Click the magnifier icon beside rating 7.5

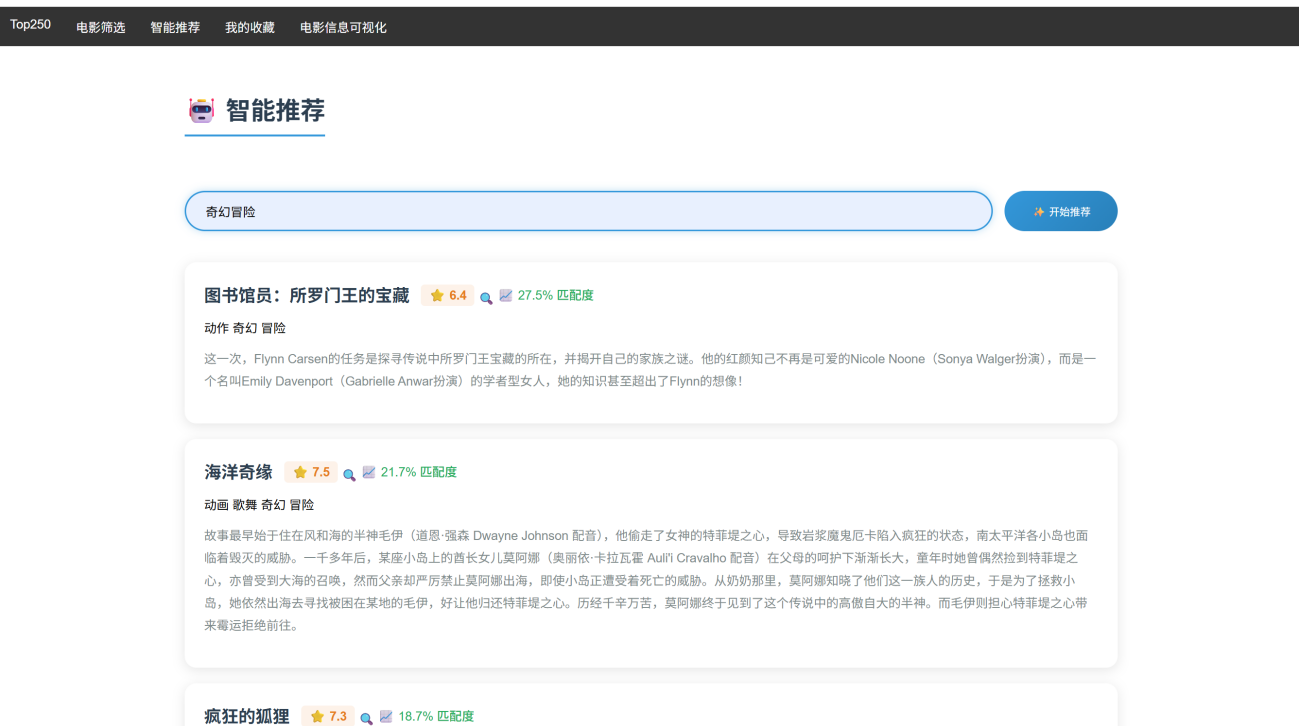point(349,474)
